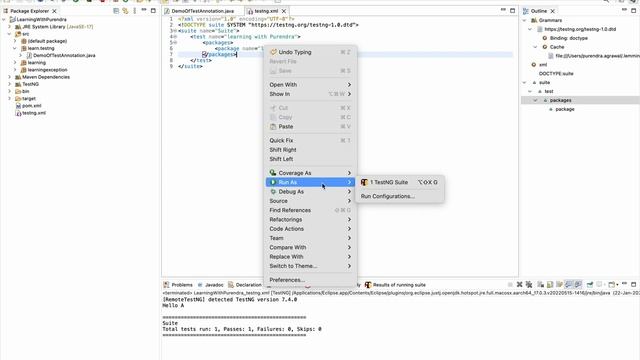The image size is (640, 360).
Task: Click the 'Hello A' console output line
Action: 173,305
